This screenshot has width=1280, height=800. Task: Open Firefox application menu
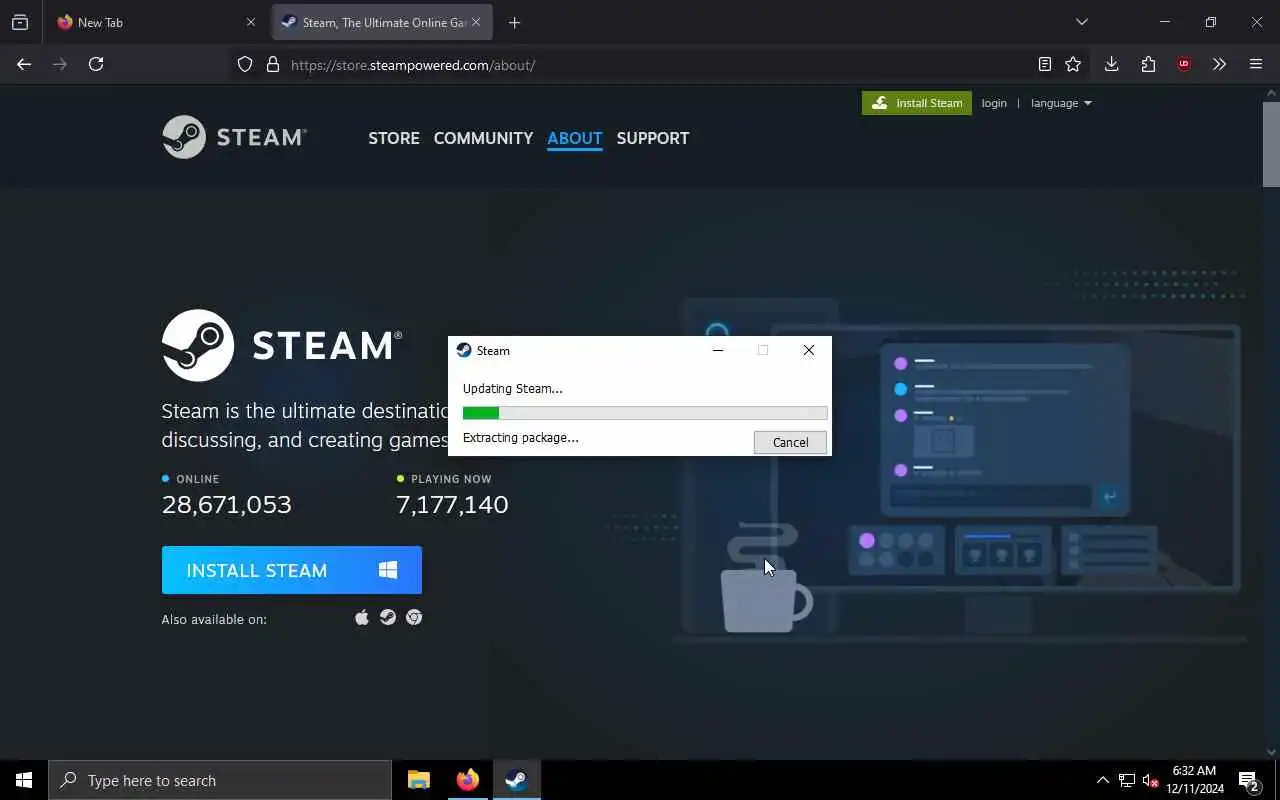(x=1256, y=64)
